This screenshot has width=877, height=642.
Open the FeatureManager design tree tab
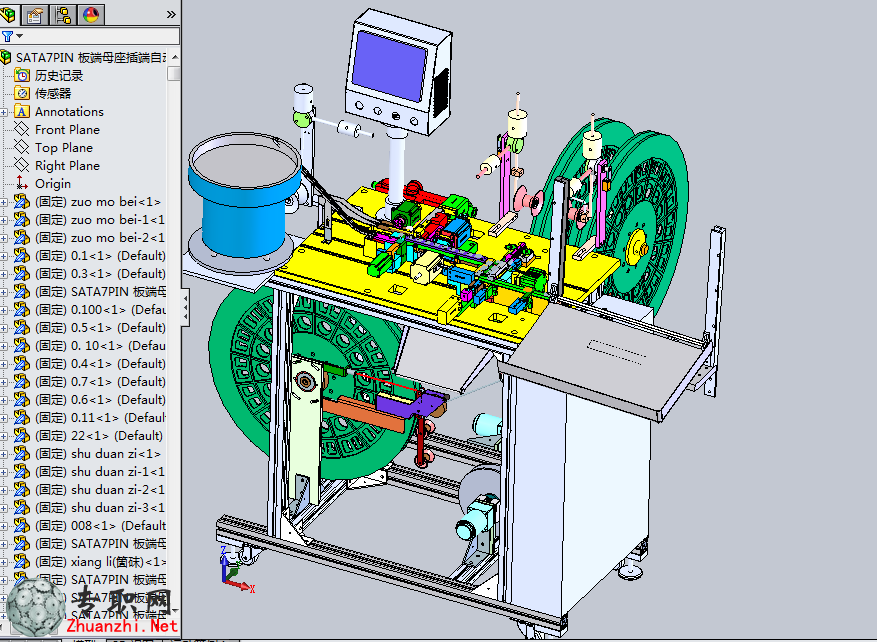point(10,14)
